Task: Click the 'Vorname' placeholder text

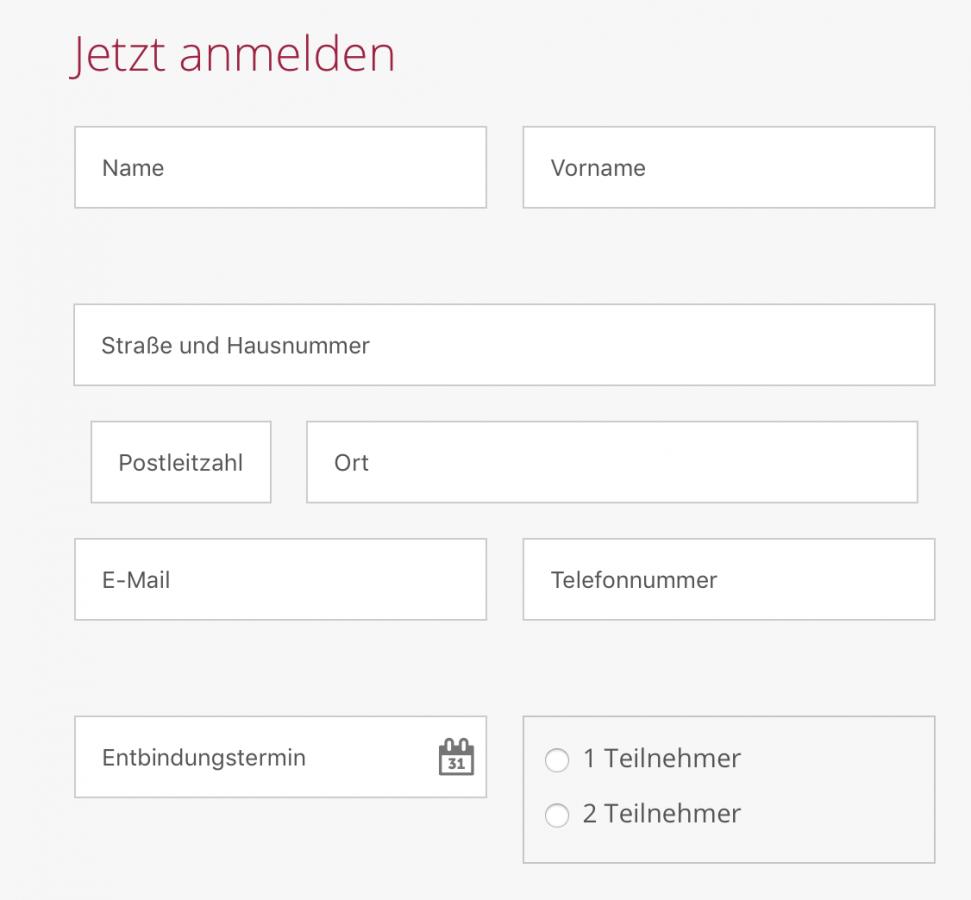Action: click(x=598, y=168)
